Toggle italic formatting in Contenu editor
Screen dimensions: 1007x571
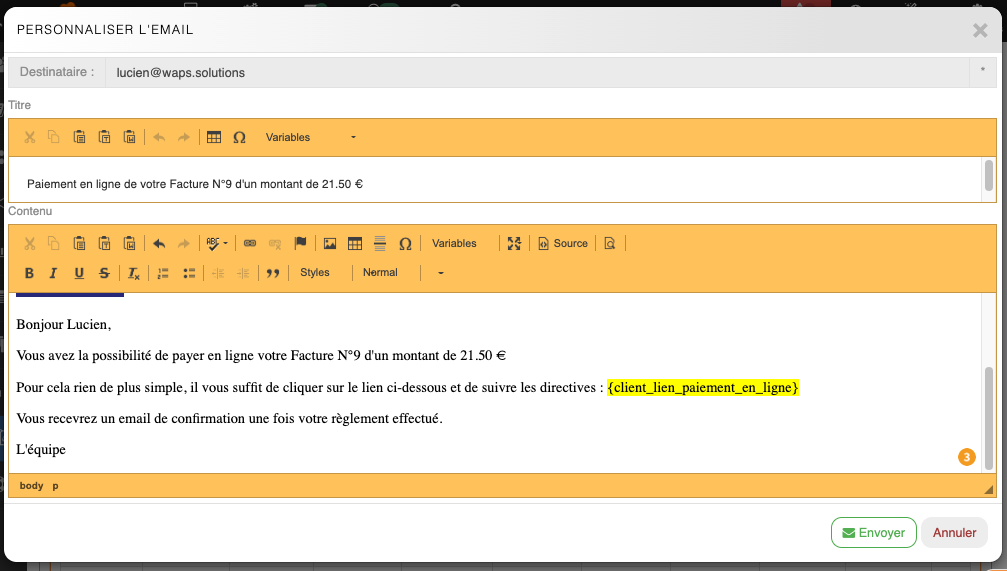coord(54,273)
